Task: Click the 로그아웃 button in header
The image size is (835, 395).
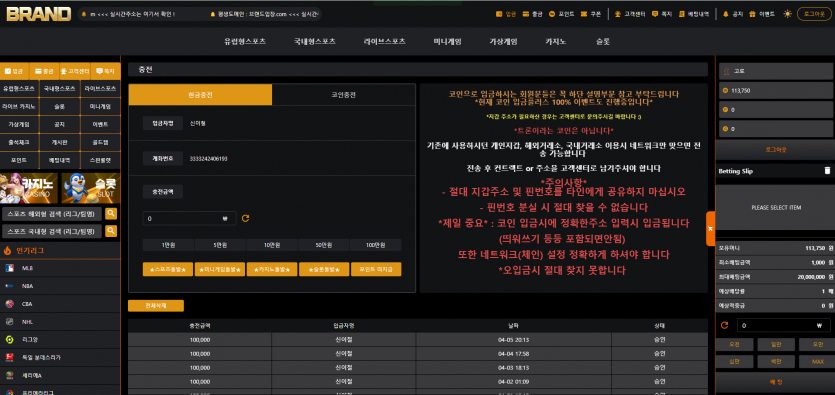Action: [x=814, y=14]
